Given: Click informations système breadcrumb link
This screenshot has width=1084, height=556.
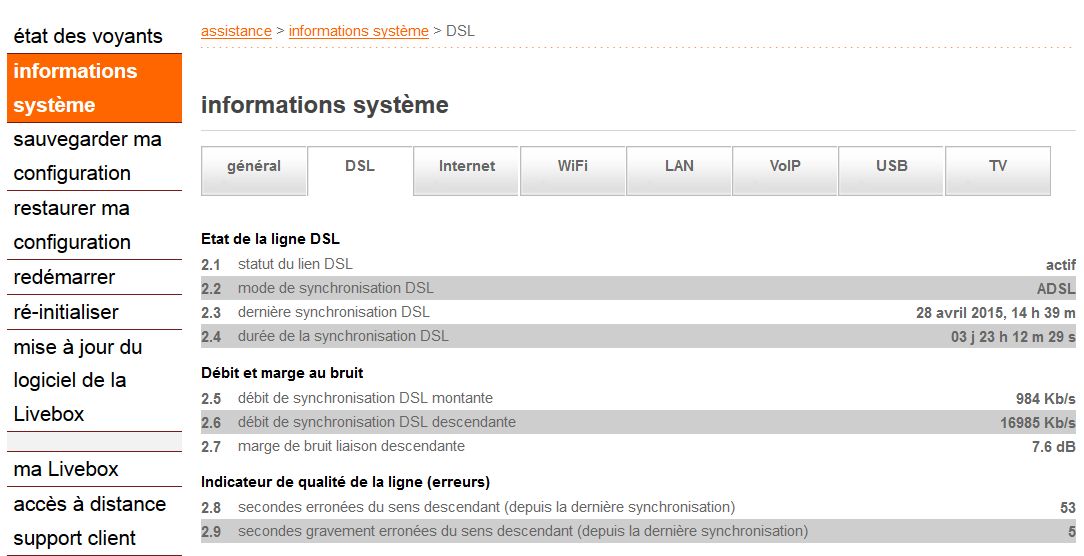Looking at the screenshot, I should click(358, 31).
